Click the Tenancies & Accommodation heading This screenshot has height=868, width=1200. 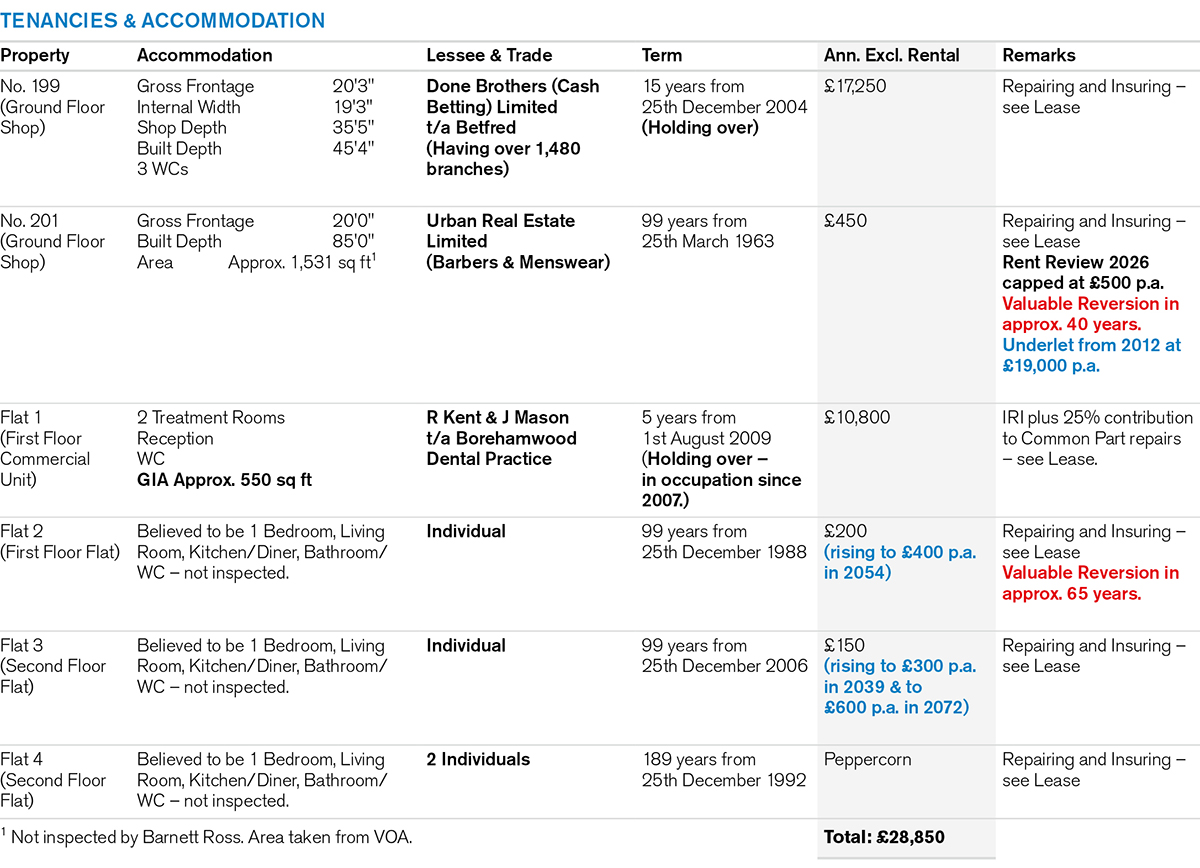pos(162,21)
